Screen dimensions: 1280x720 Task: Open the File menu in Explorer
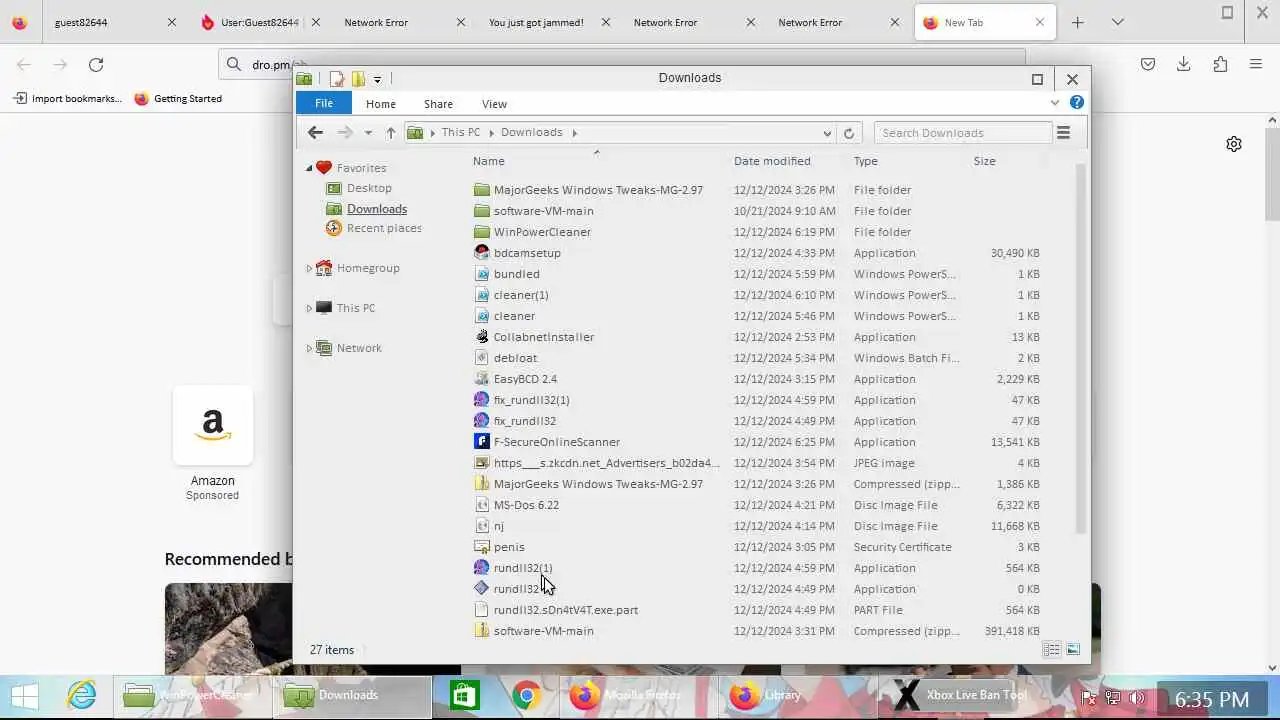324,103
